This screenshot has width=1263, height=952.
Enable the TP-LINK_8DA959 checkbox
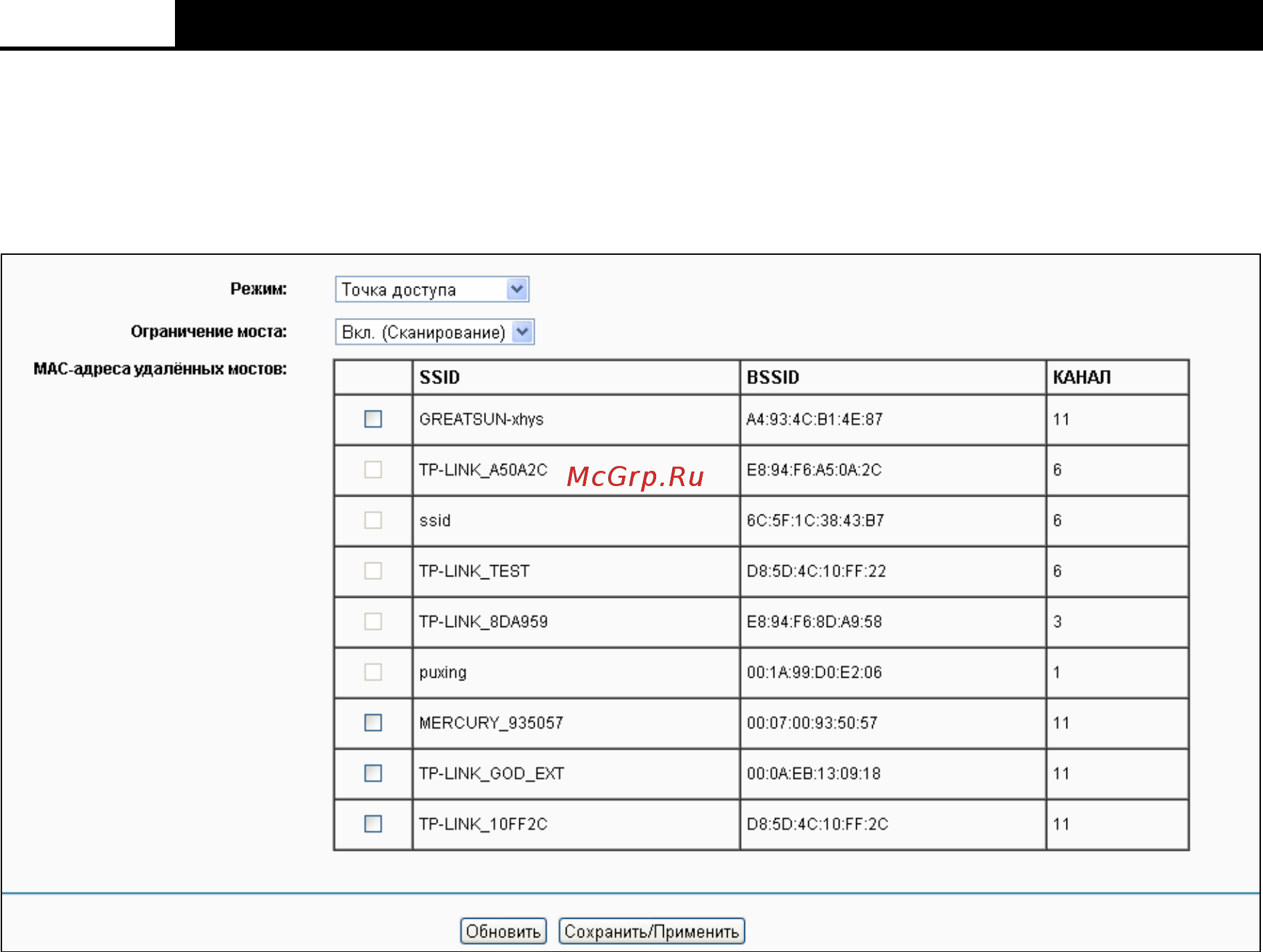(373, 621)
